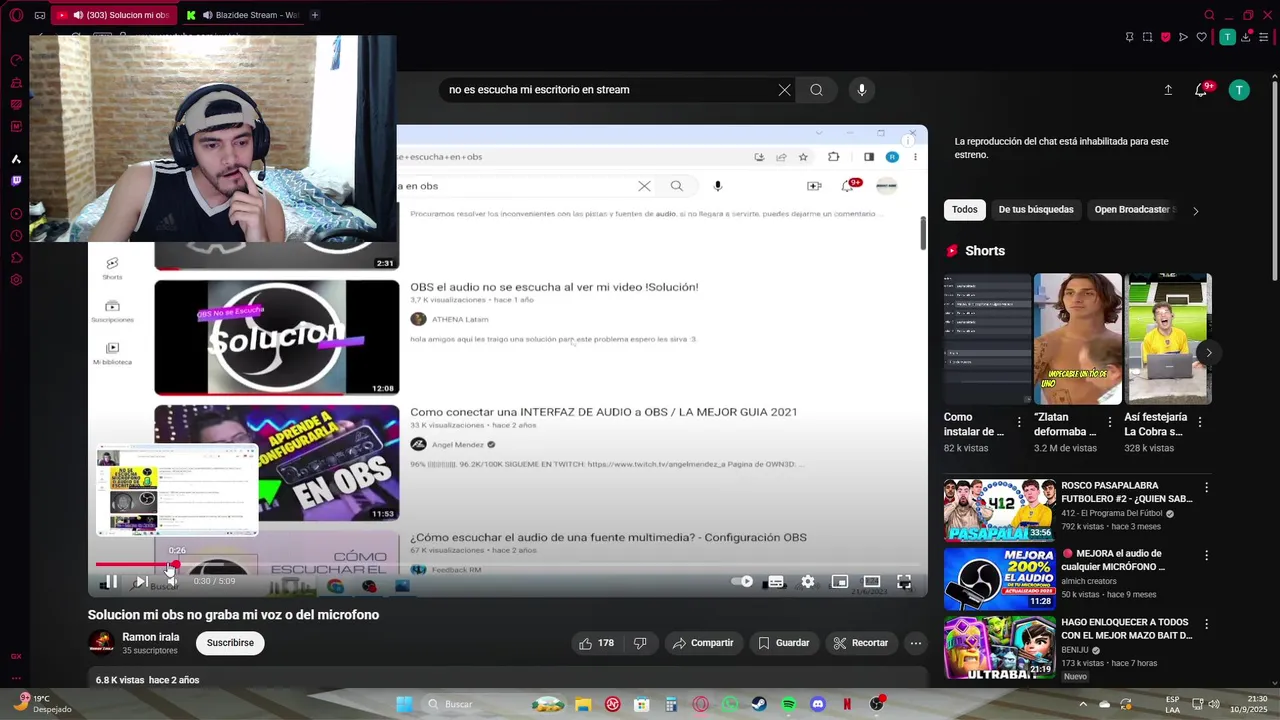The image size is (1280, 720).
Task: Click YouTube search magnifier button
Action: [x=816, y=90]
